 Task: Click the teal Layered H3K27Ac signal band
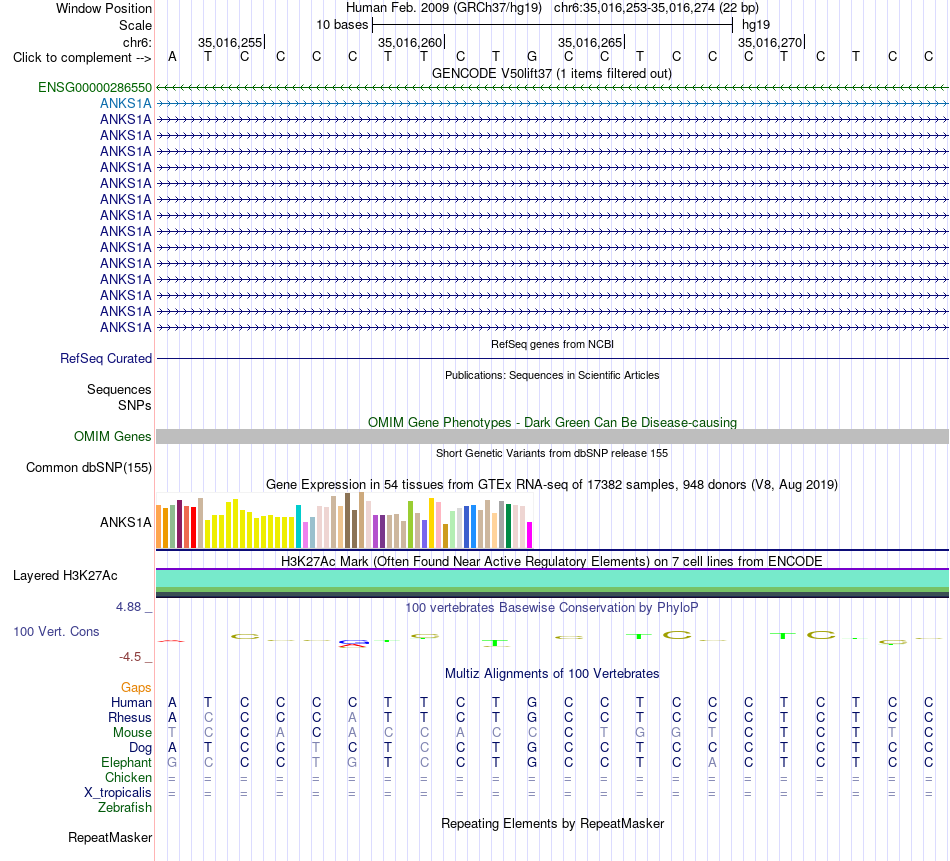coord(552,579)
